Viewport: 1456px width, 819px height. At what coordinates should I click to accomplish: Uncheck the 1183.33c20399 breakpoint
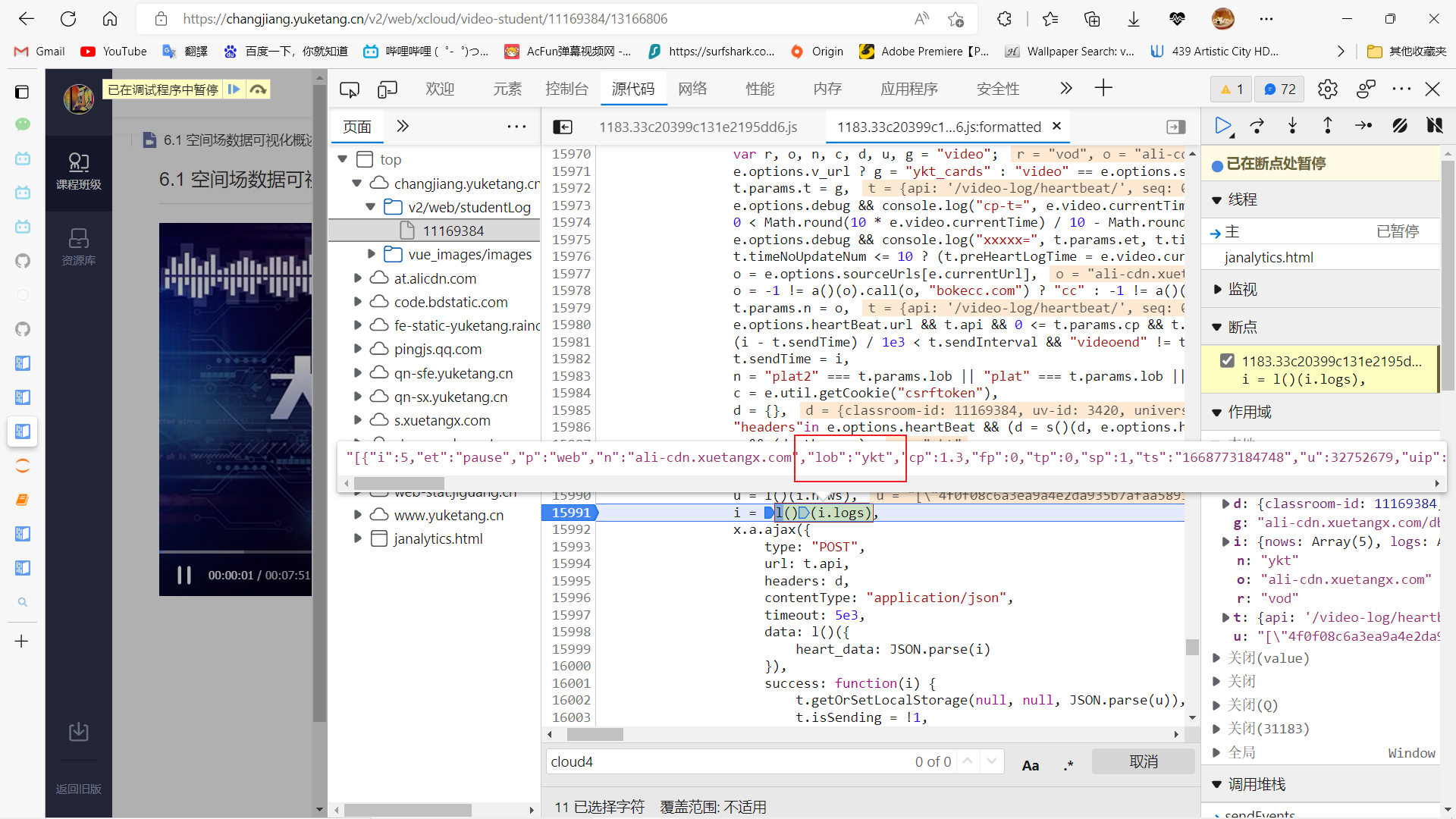coord(1228,359)
